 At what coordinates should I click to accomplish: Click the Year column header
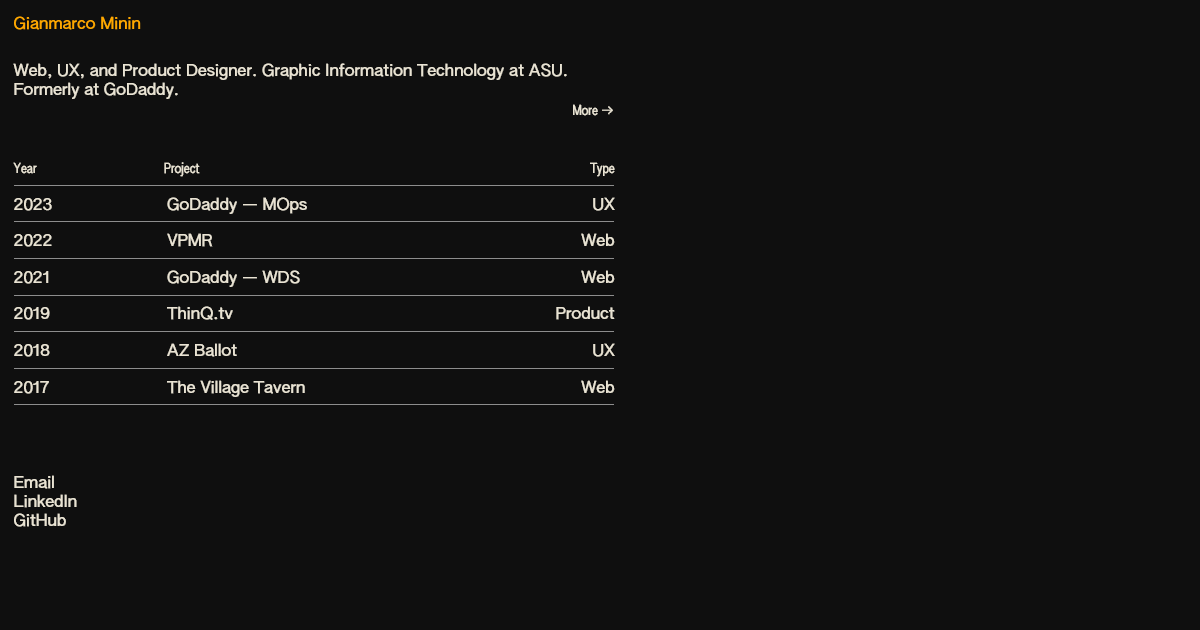click(x=25, y=168)
